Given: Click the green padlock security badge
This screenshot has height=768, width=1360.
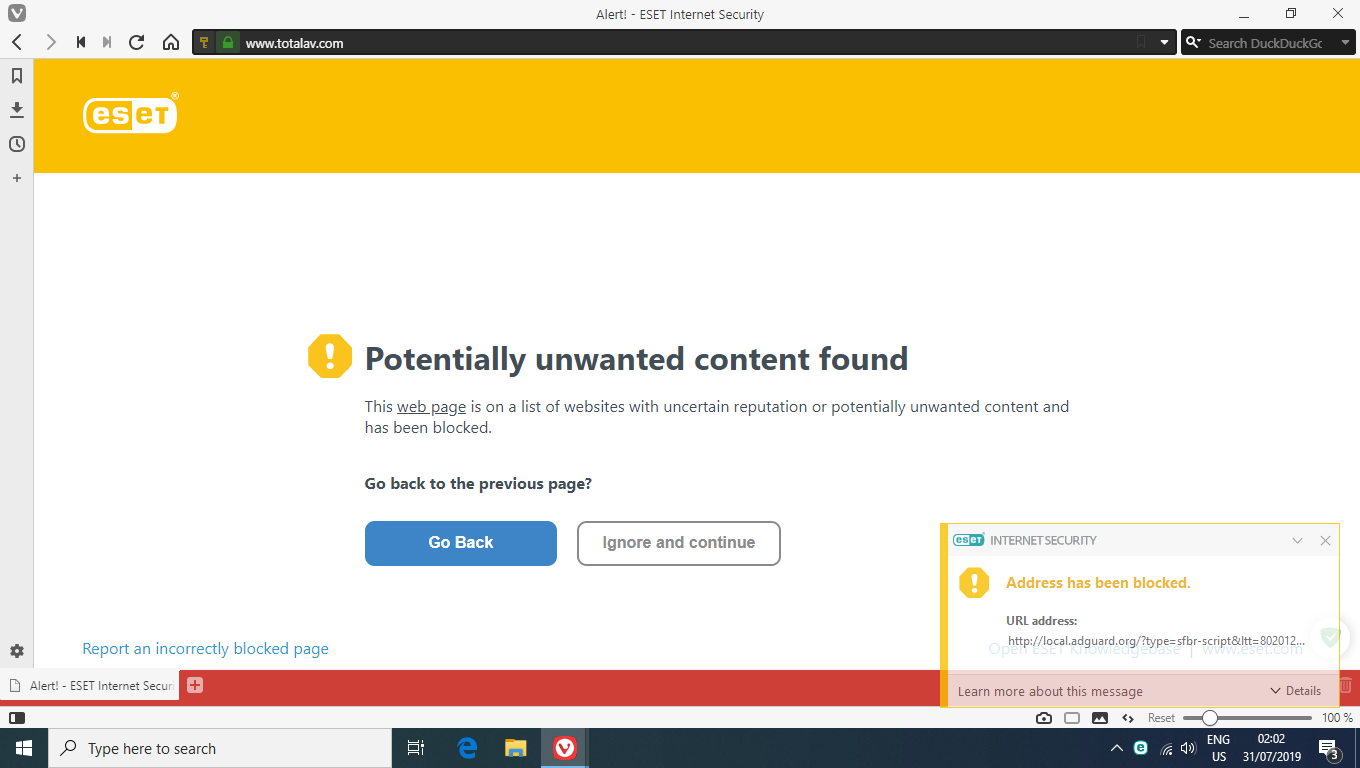Looking at the screenshot, I should pos(228,42).
